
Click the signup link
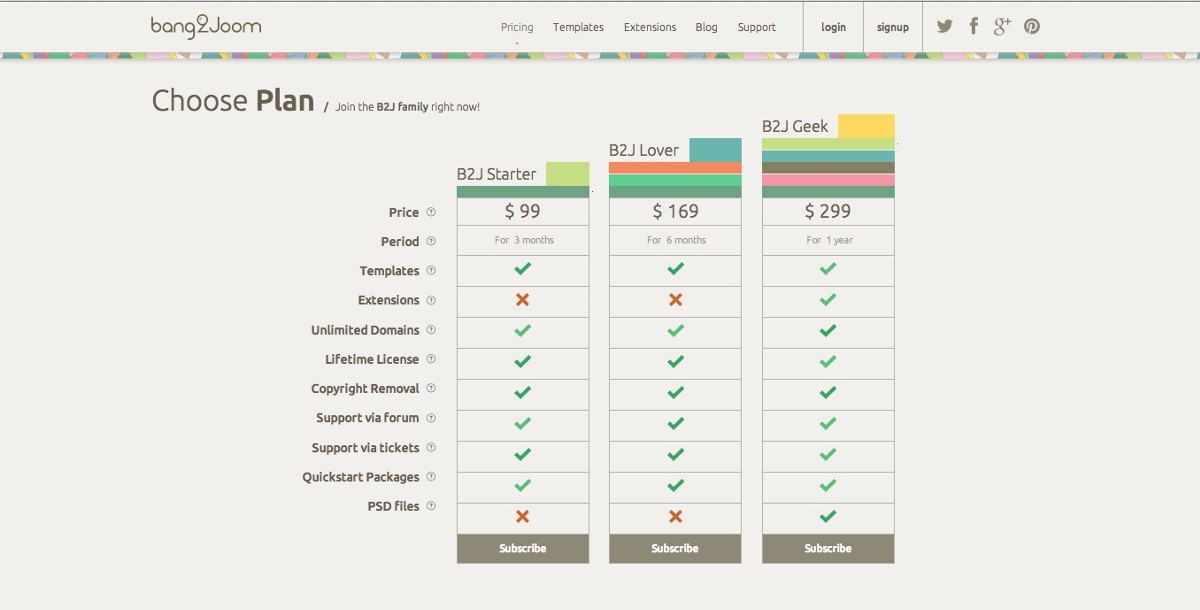click(893, 27)
